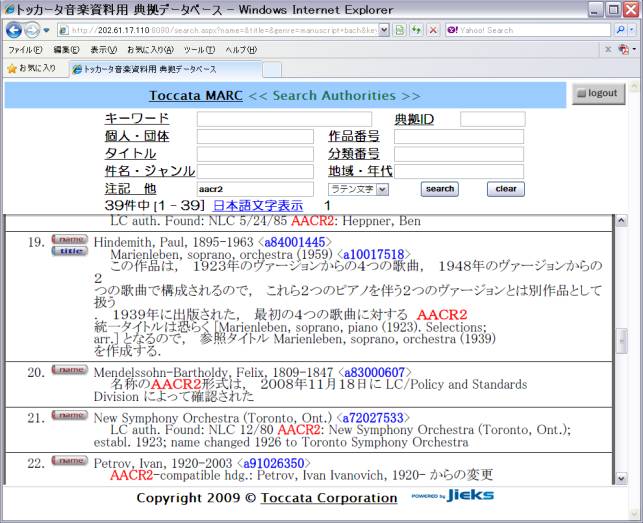
Task: Click the タイトル input field
Action: click(255, 154)
